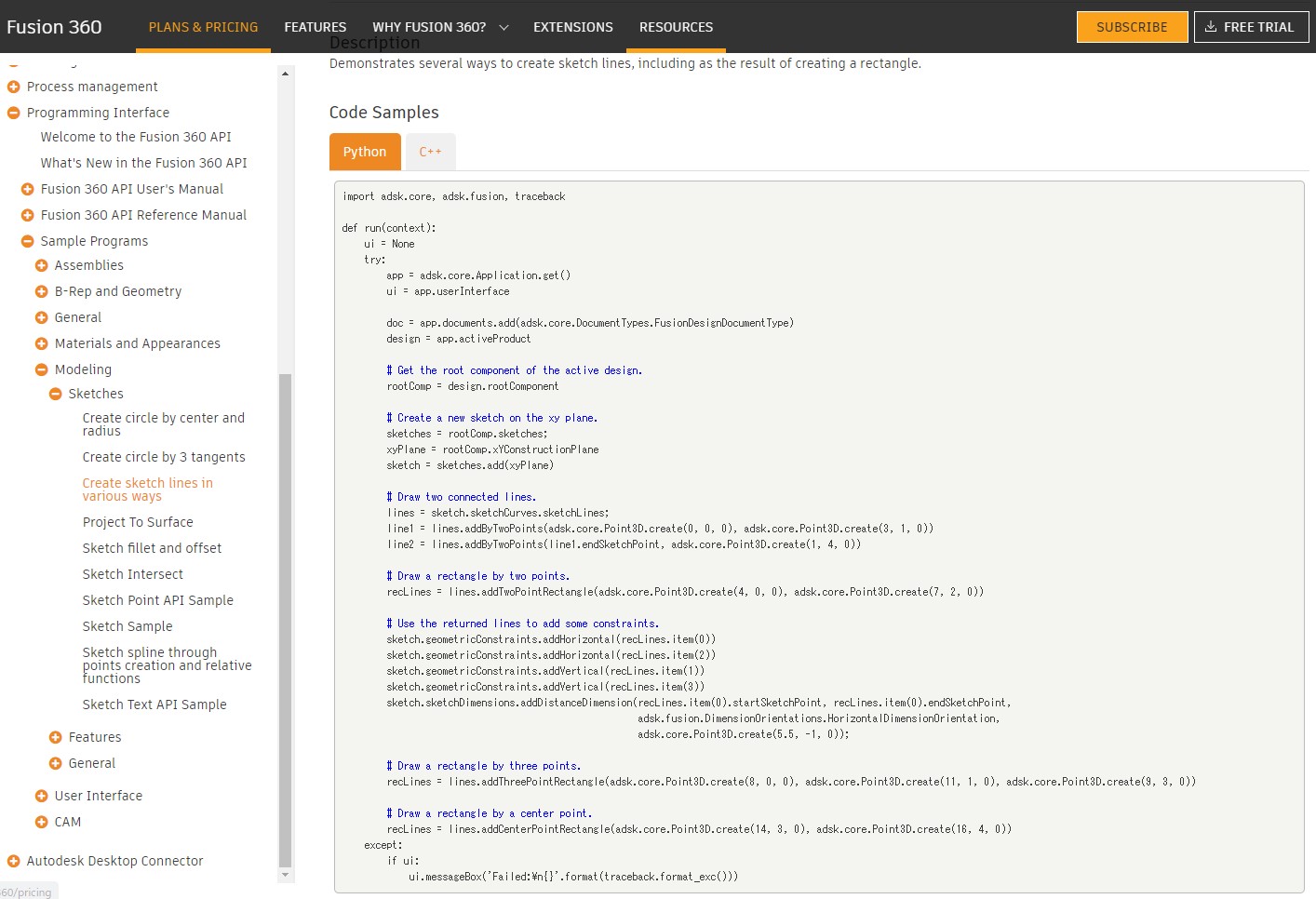
Task: Switch to the C++ code sample tab
Action: pos(430,152)
